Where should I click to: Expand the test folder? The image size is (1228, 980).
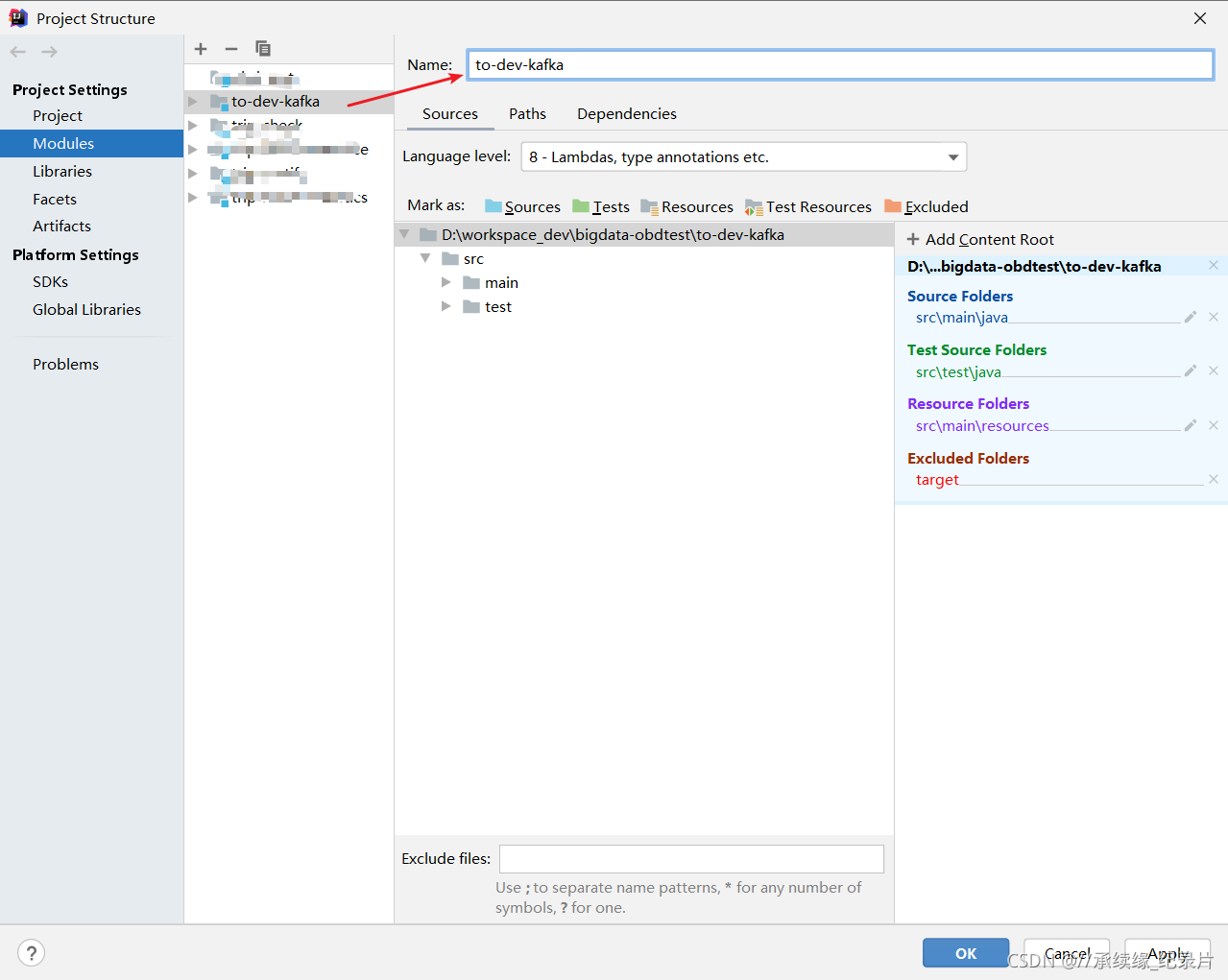click(x=446, y=306)
